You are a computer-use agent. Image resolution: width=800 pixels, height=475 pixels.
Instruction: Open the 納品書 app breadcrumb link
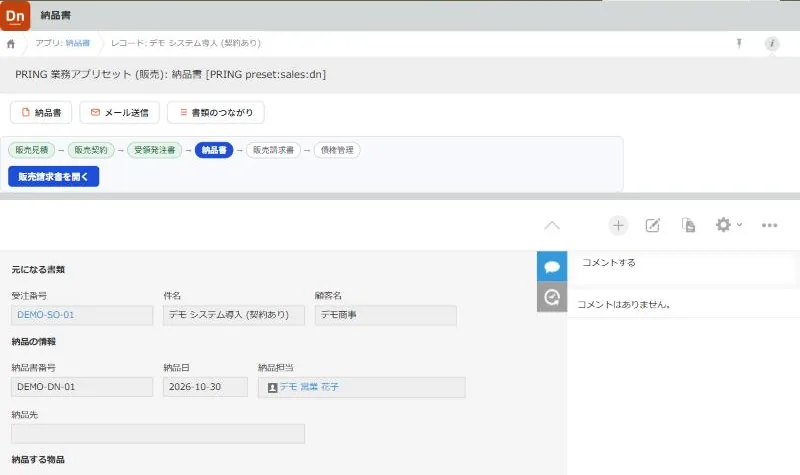[78, 43]
